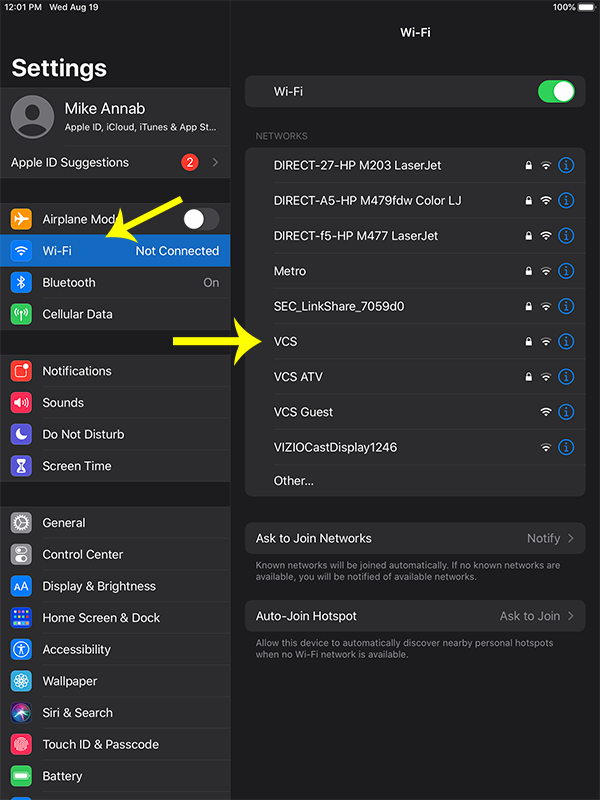Open Siri & Search settings icon
The width and height of the screenshot is (600, 800).
point(22,713)
